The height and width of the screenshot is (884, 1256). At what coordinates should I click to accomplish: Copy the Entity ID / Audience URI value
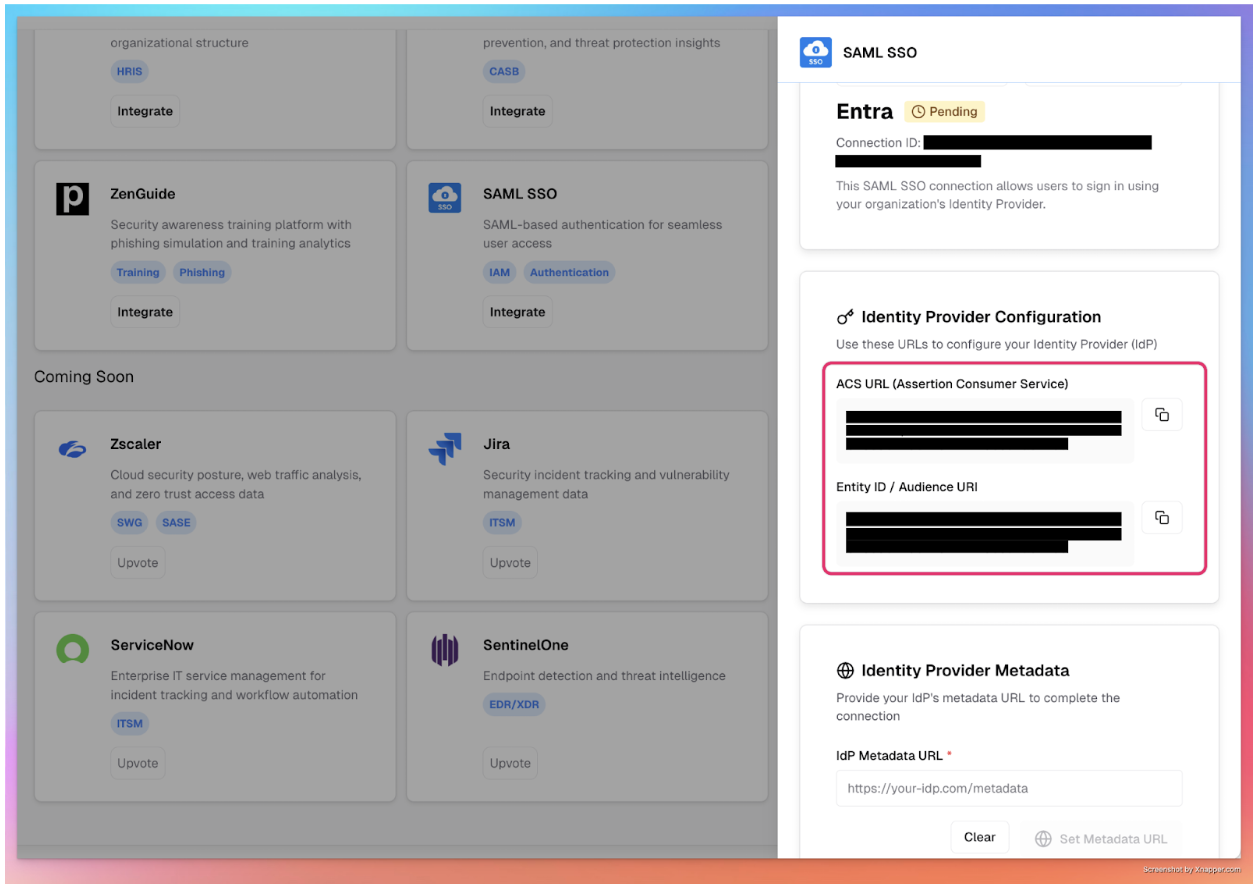[1162, 517]
